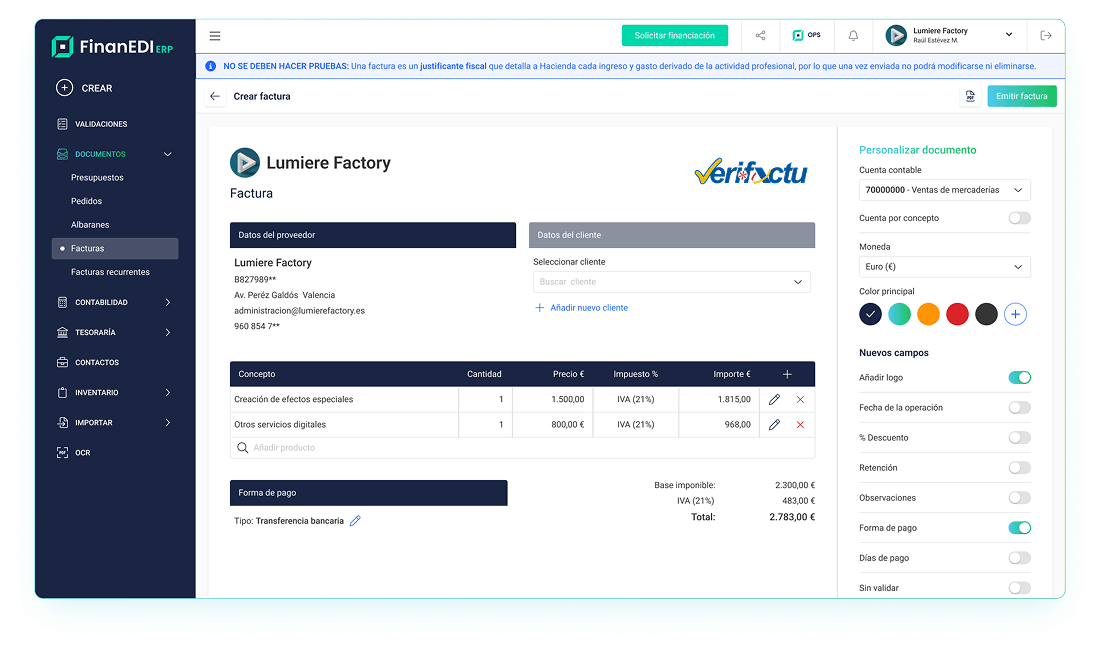Click the Verifactu logo
The width and height of the screenshot is (1100, 650).
coord(751,172)
